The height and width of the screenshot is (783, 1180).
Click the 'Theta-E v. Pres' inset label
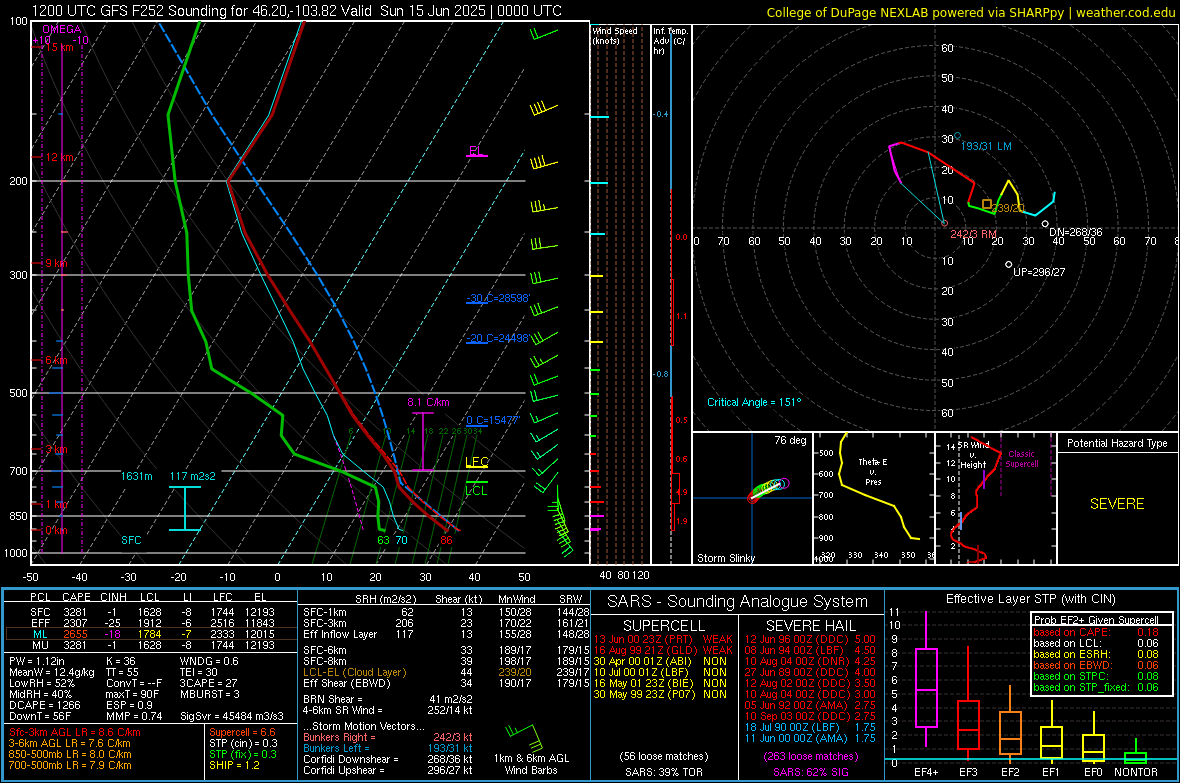tap(873, 471)
